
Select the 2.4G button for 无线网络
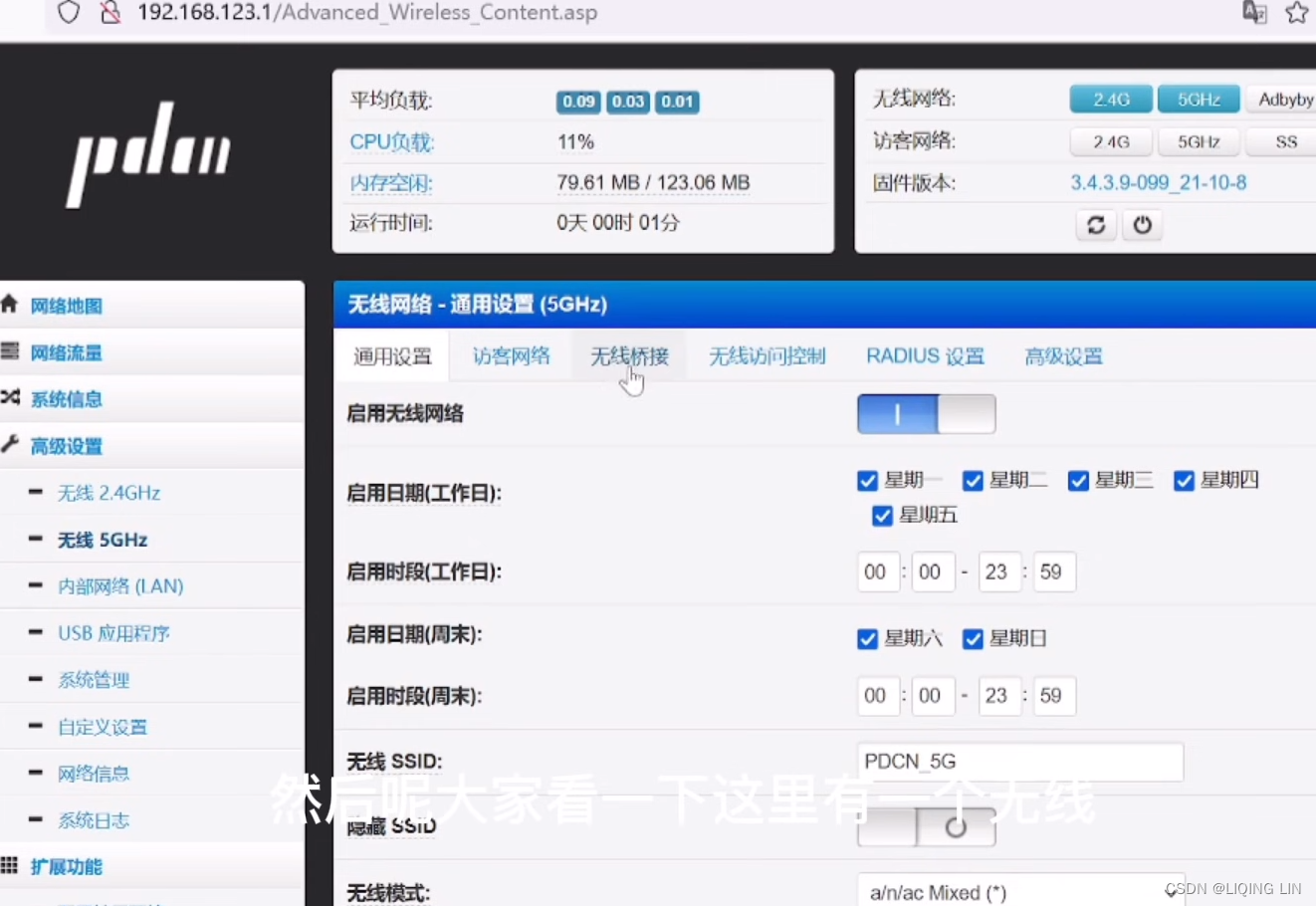(1110, 99)
